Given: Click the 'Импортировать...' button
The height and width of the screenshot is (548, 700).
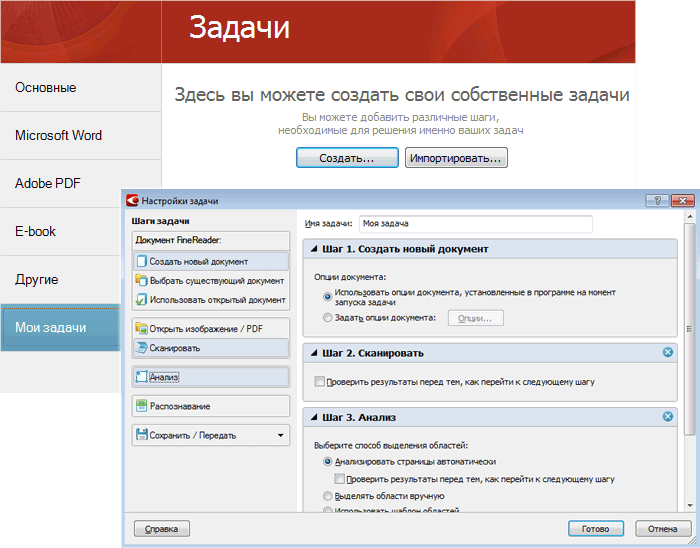Looking at the screenshot, I should [456, 158].
